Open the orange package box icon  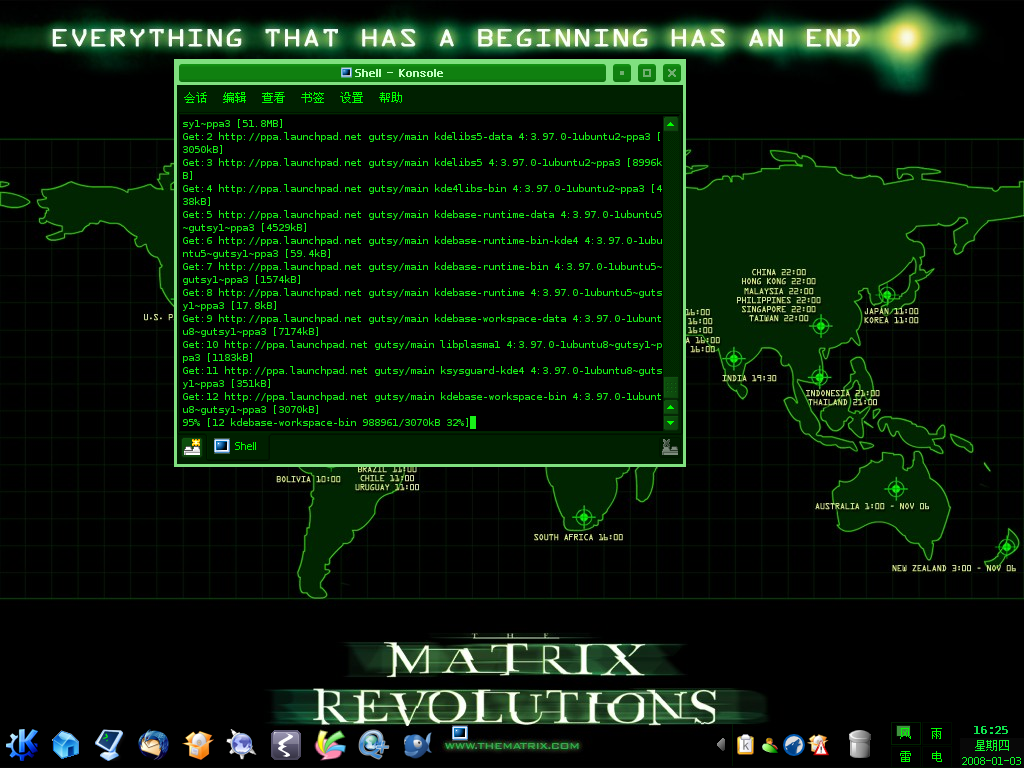(x=197, y=744)
